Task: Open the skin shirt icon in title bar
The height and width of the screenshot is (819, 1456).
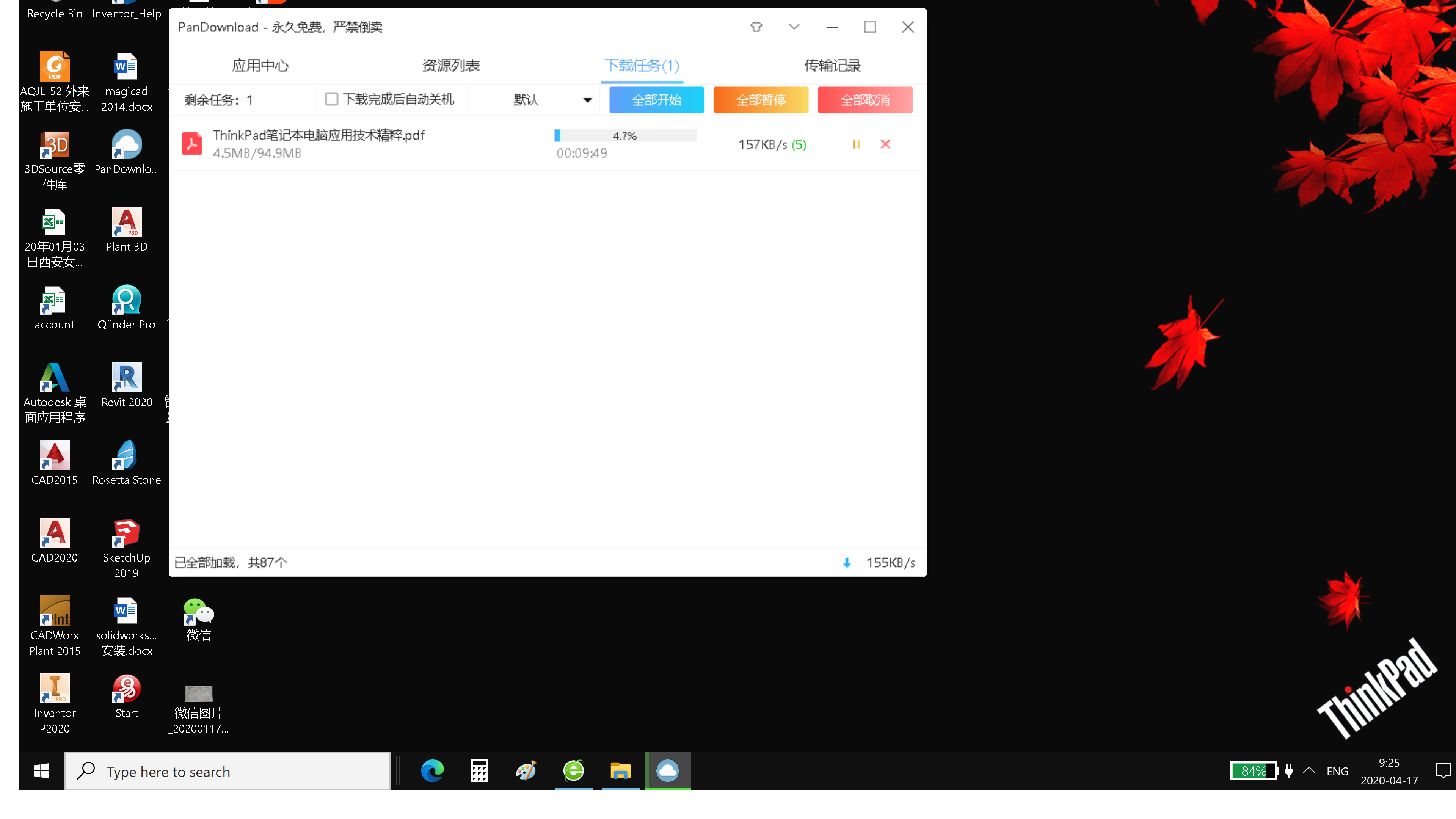Action: (x=756, y=27)
